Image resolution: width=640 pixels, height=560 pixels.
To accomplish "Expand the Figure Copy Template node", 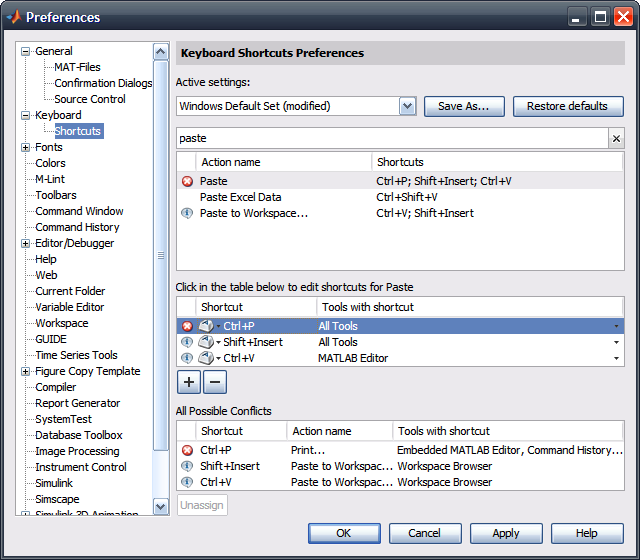I will 26,371.
